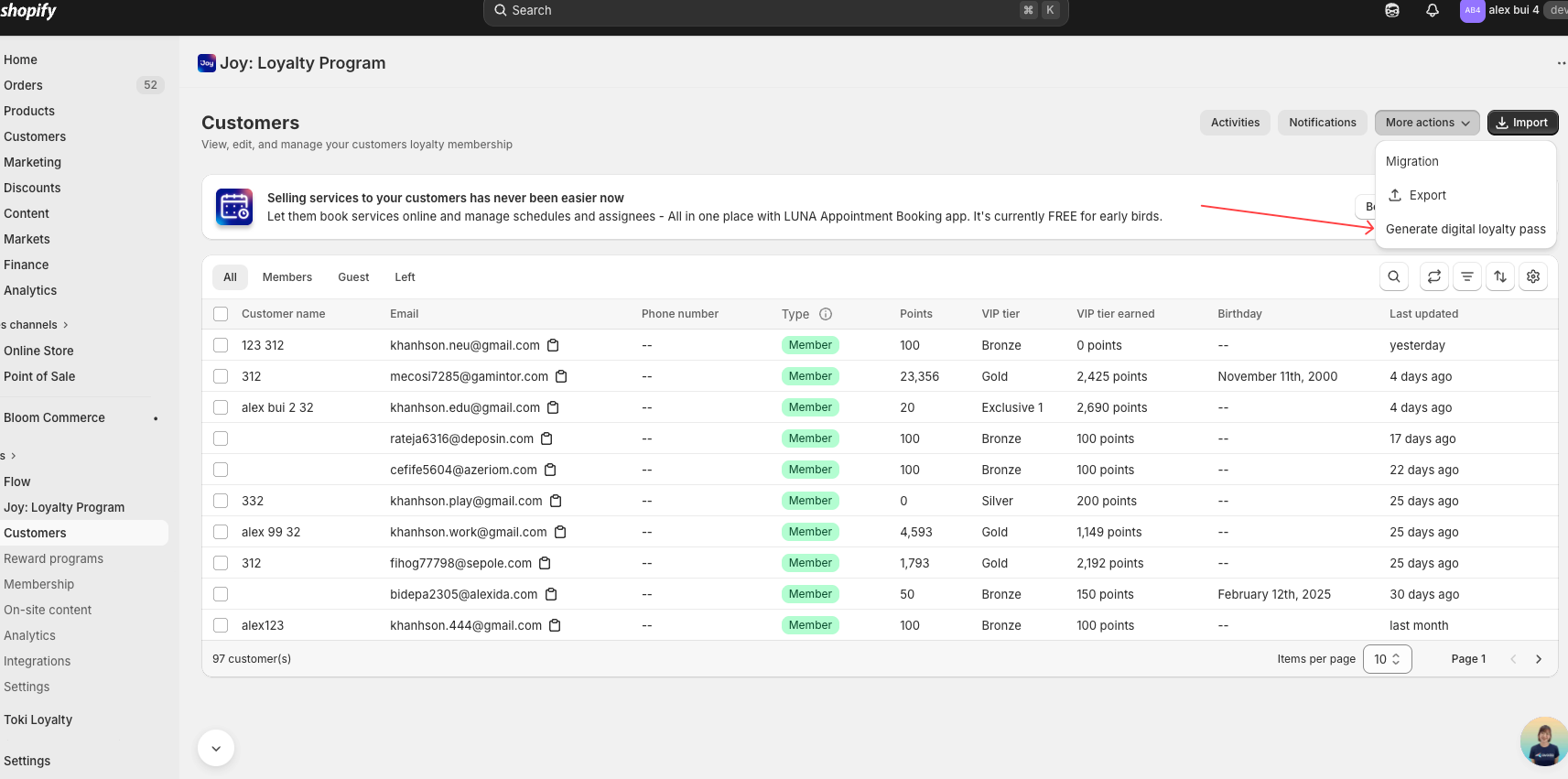Click the Type column info icon

826,314
